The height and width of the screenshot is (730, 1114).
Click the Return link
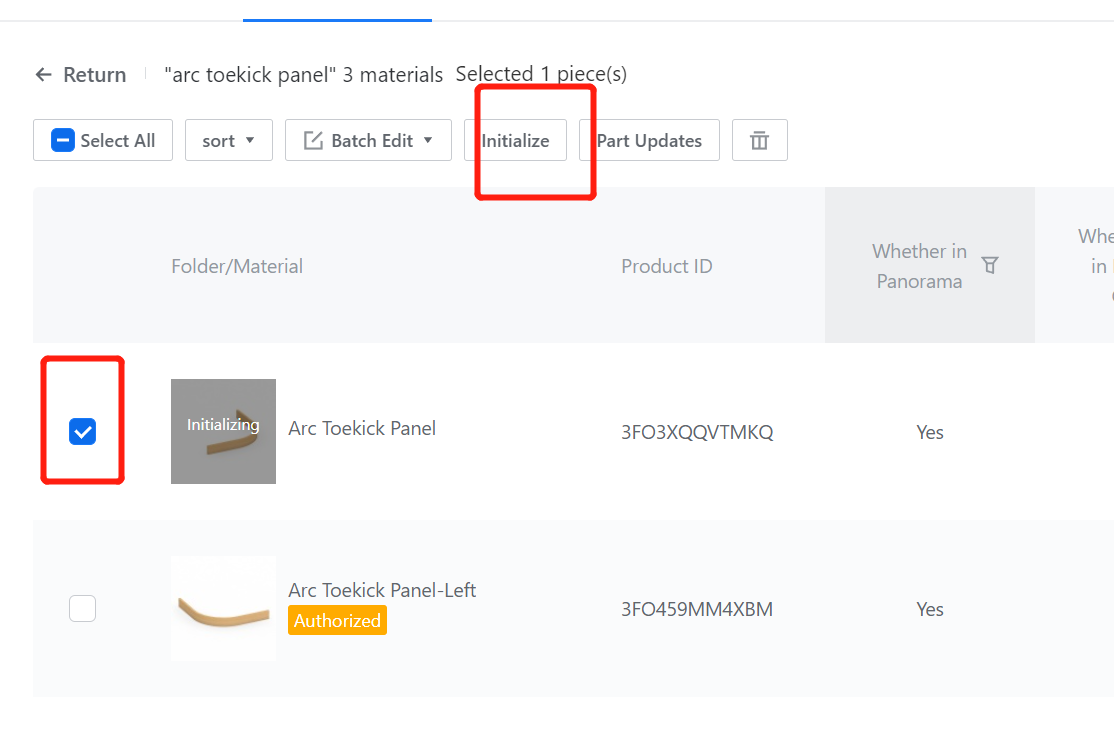coord(94,75)
